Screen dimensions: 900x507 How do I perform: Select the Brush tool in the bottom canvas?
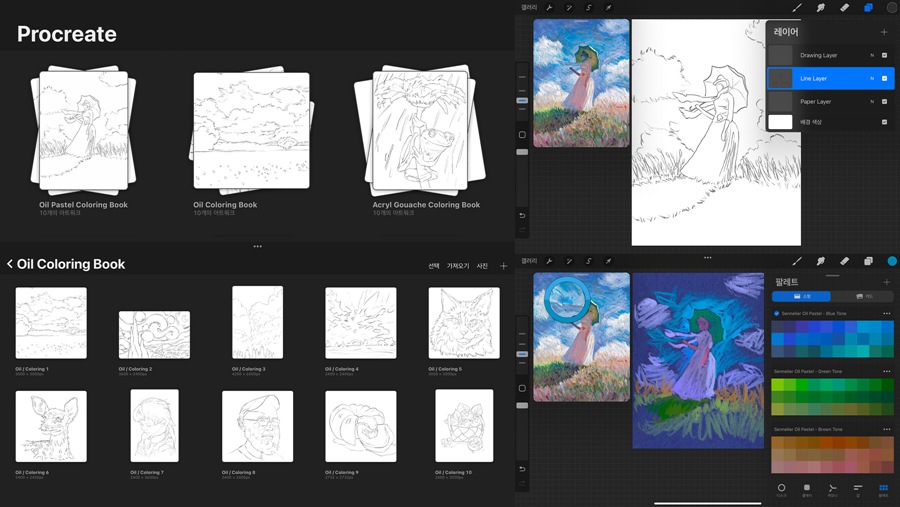[797, 261]
